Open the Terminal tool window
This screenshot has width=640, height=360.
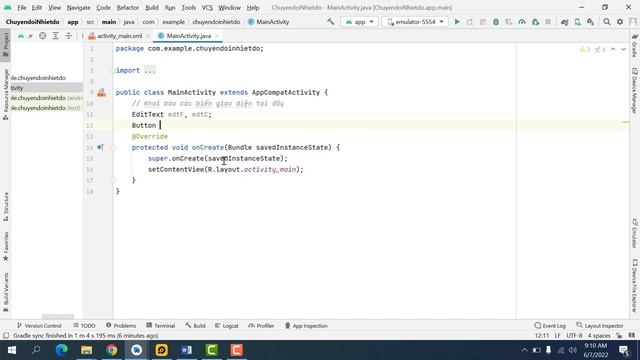160,326
